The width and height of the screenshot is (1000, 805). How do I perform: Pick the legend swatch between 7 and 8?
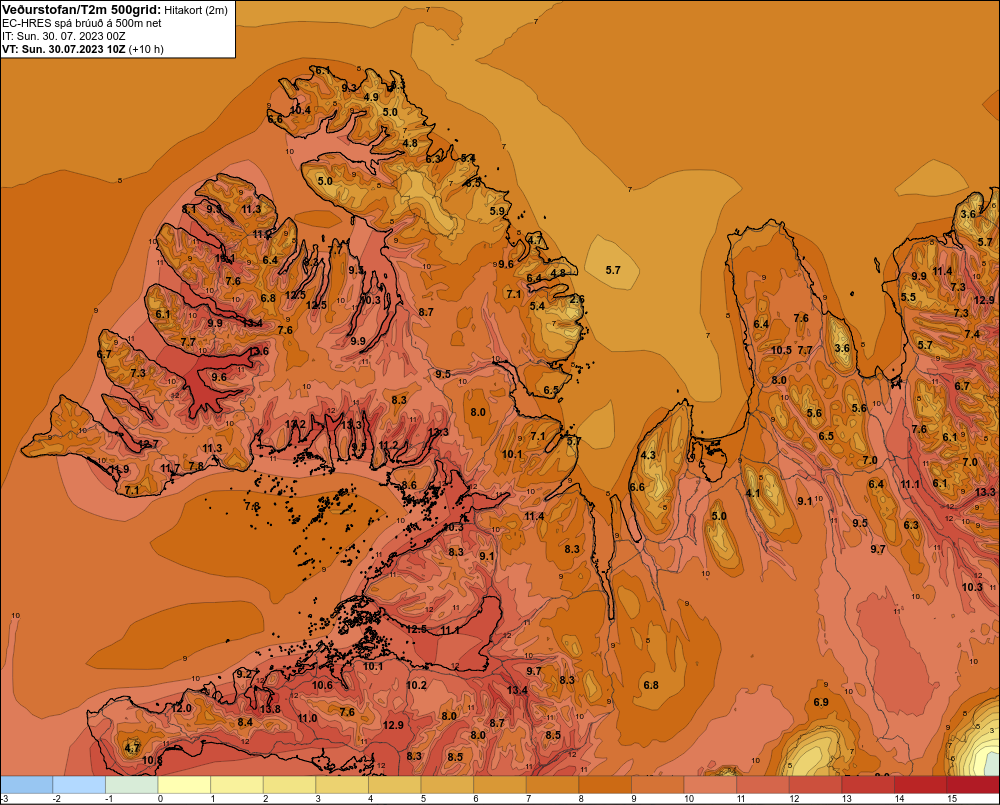(x=553, y=785)
